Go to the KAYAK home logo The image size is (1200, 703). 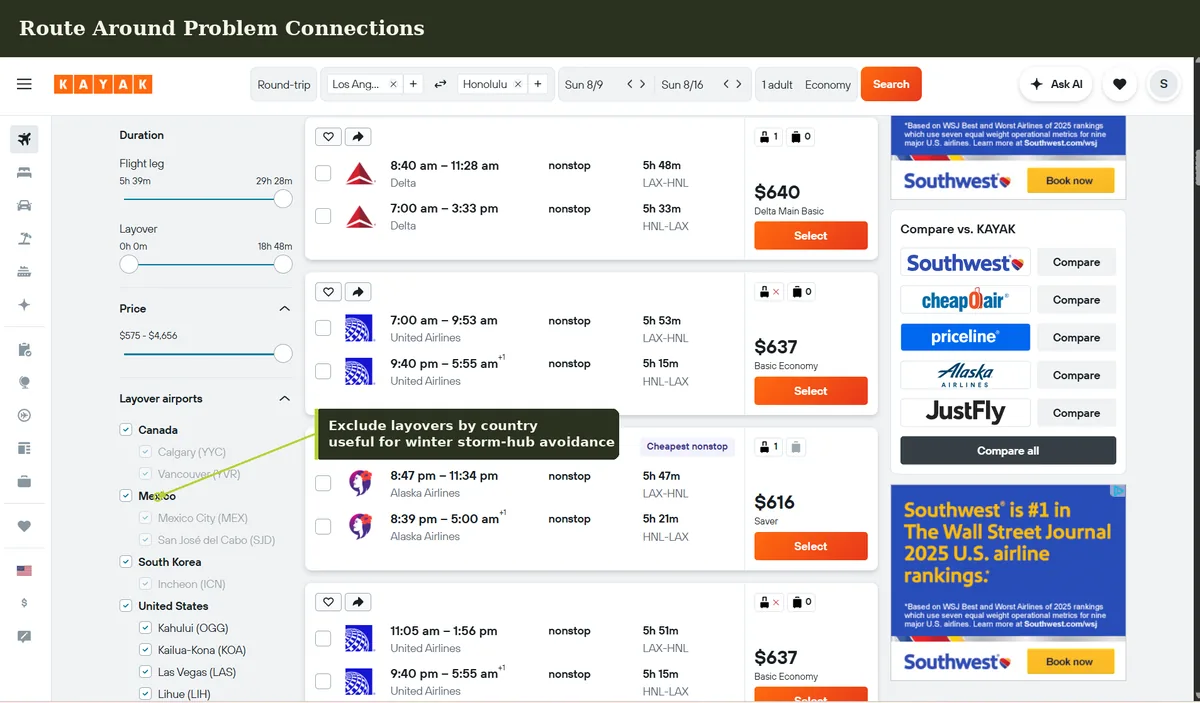tap(103, 84)
